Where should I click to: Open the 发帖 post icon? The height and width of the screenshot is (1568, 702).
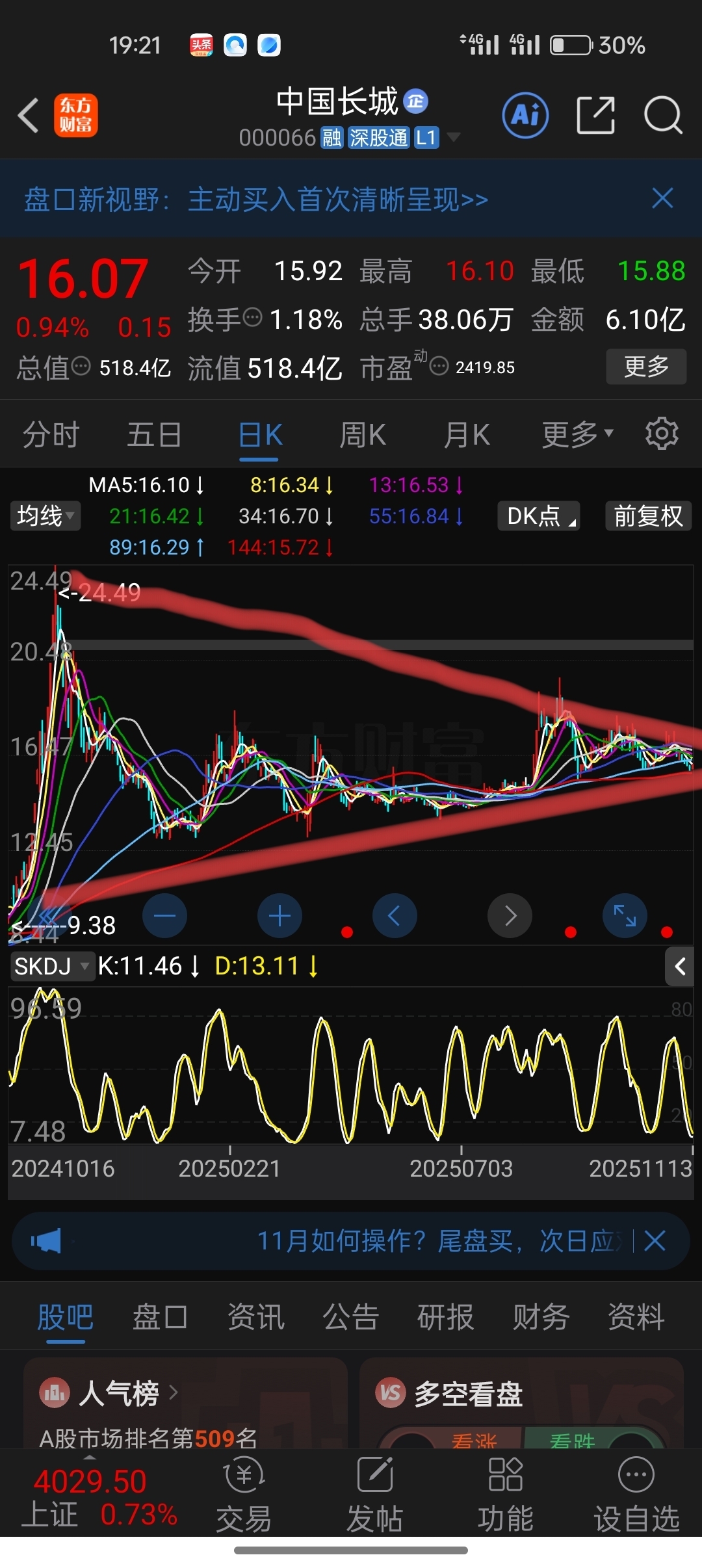[x=375, y=1495]
